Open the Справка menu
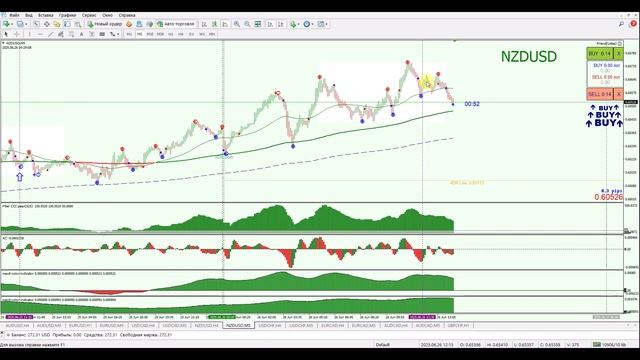The height and width of the screenshot is (360, 640). point(127,15)
